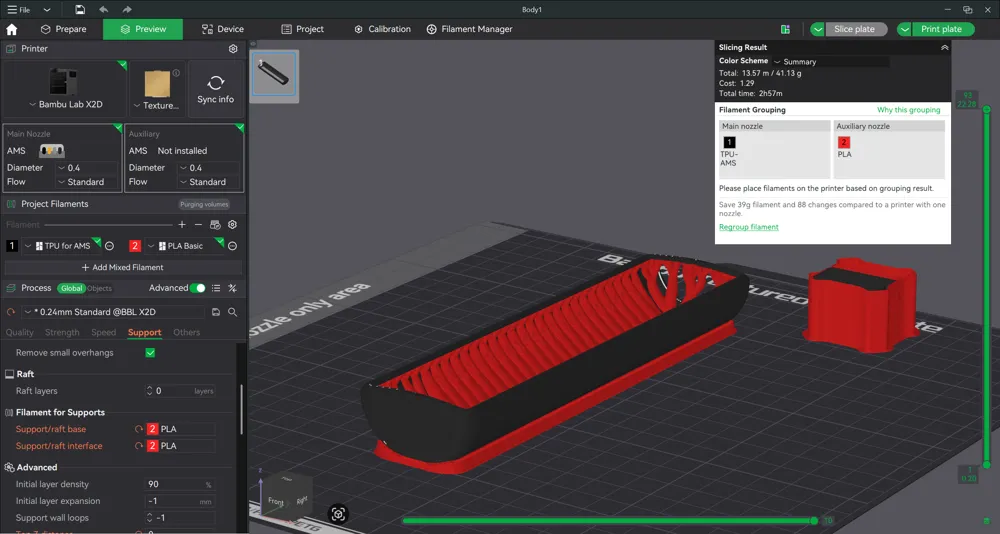
Task: Change Main Nozzle diameter dropdown
Action: [x=87, y=168]
